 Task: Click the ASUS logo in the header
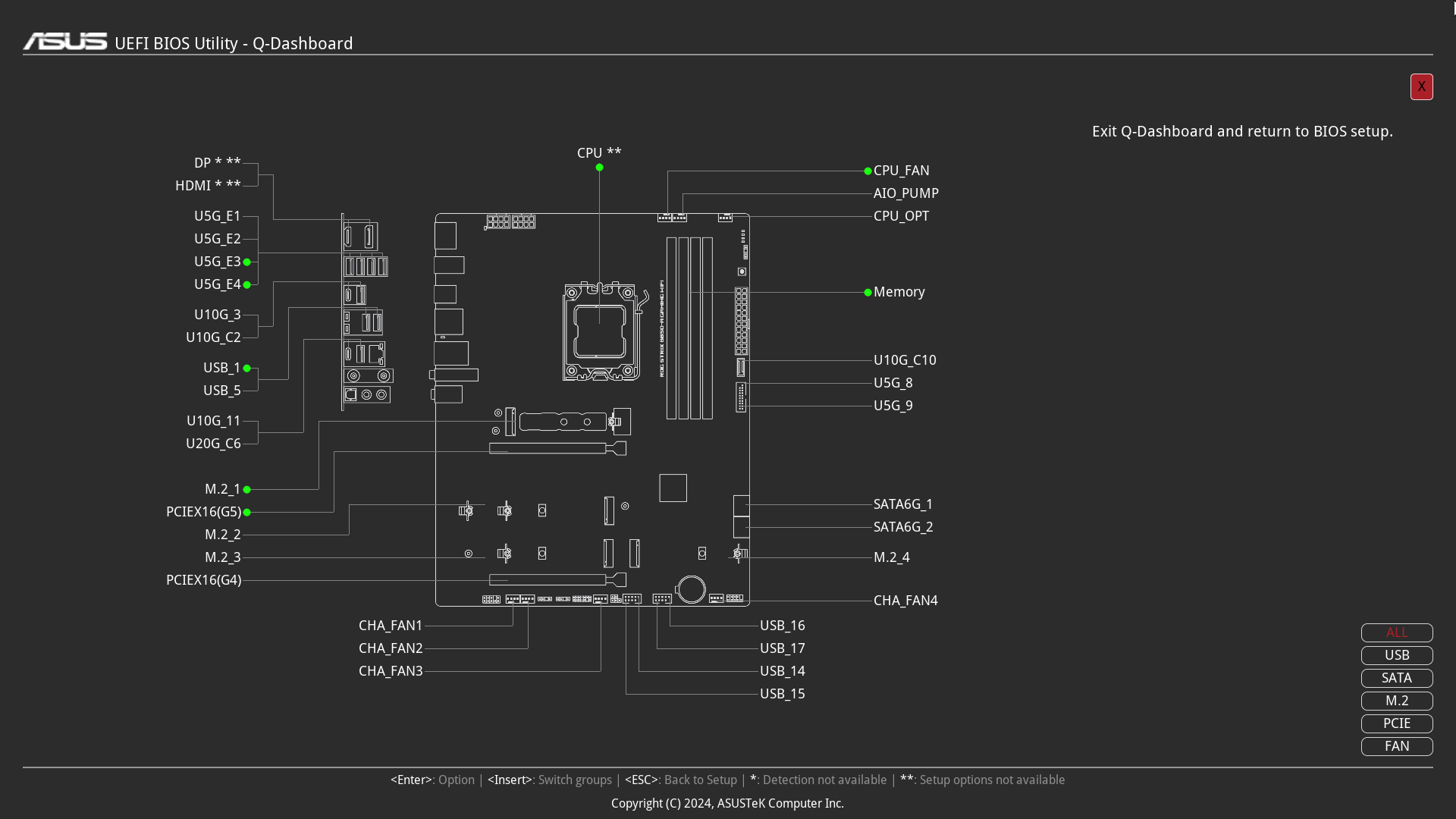point(65,42)
